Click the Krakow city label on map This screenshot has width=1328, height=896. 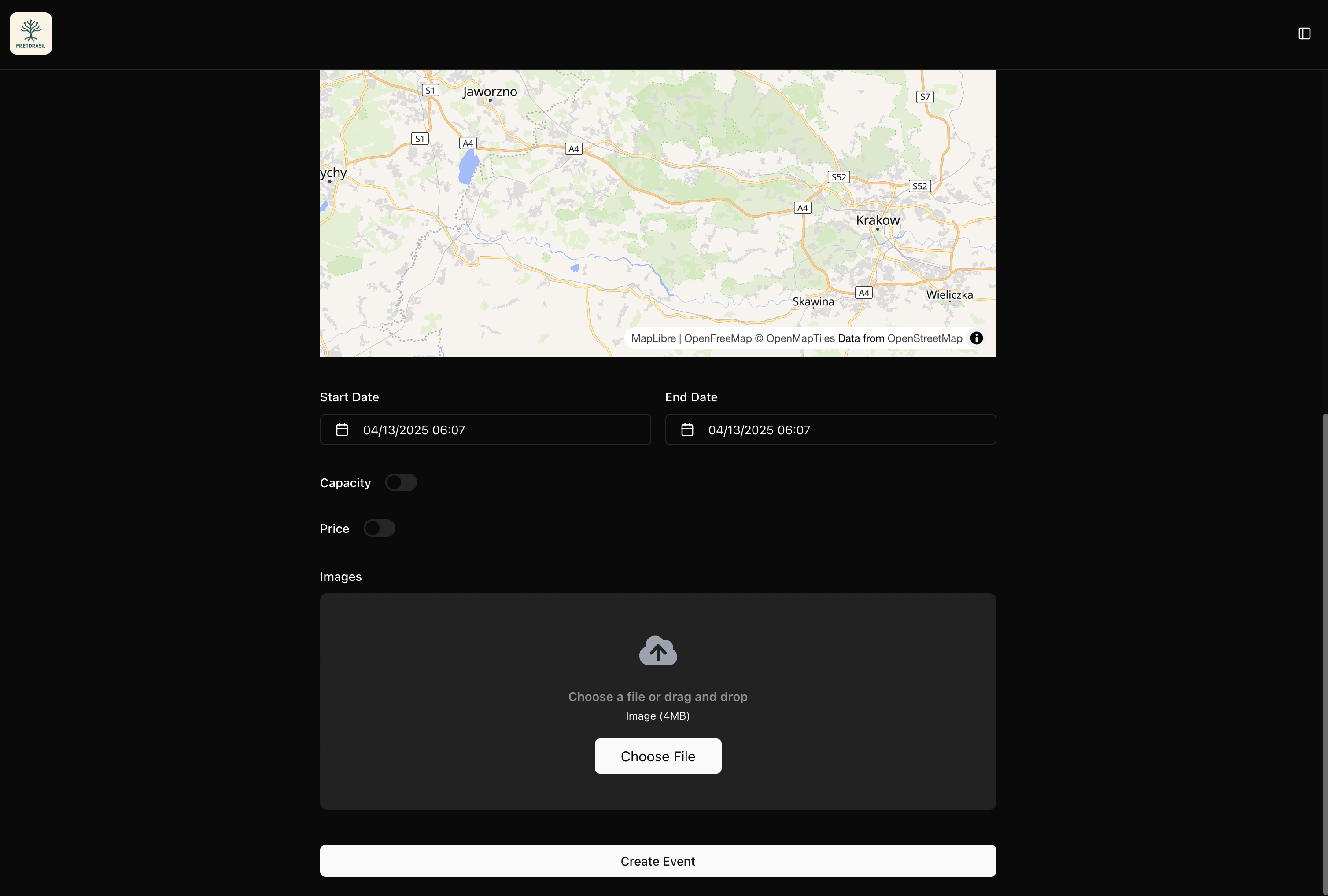[x=877, y=220]
